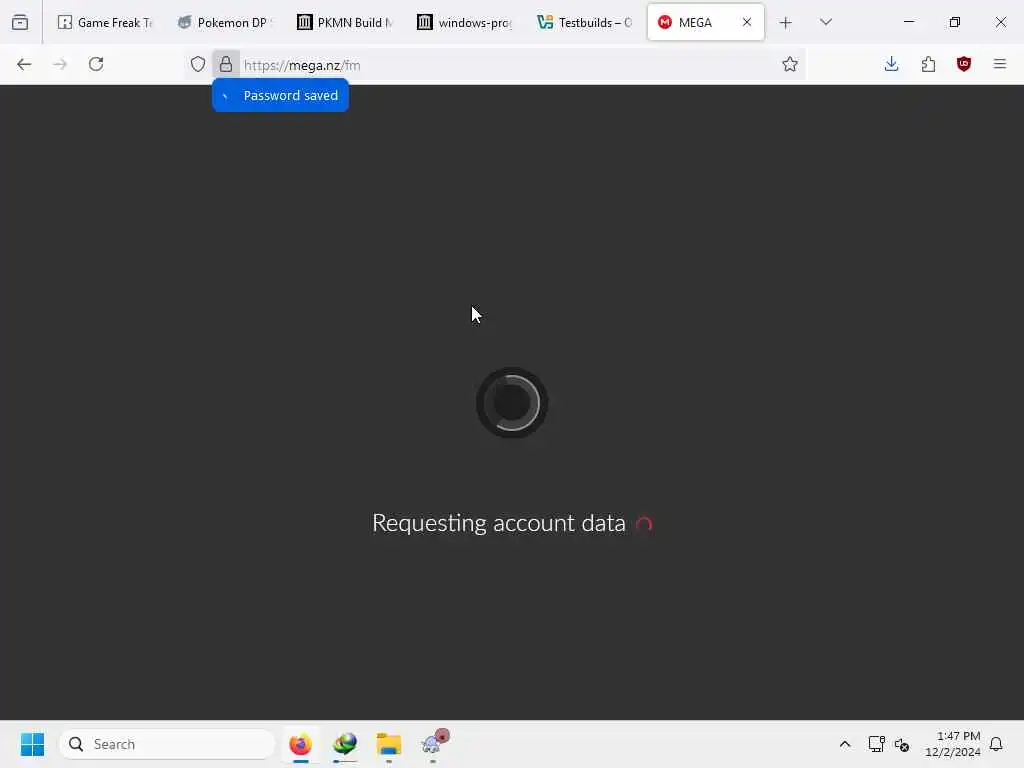The height and width of the screenshot is (768, 1024).
Task: Switch to the Game Freak tab
Action: 104,22
